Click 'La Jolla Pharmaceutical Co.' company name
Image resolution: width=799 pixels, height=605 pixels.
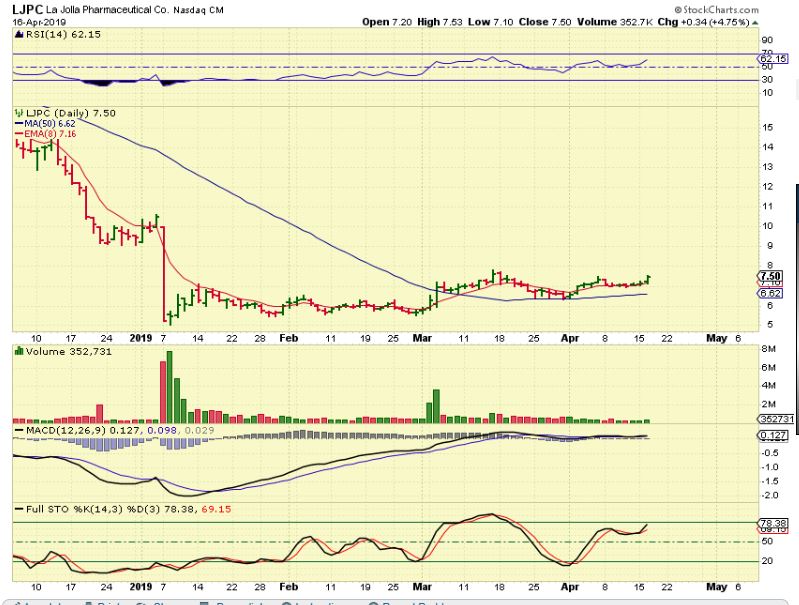[x=107, y=10]
